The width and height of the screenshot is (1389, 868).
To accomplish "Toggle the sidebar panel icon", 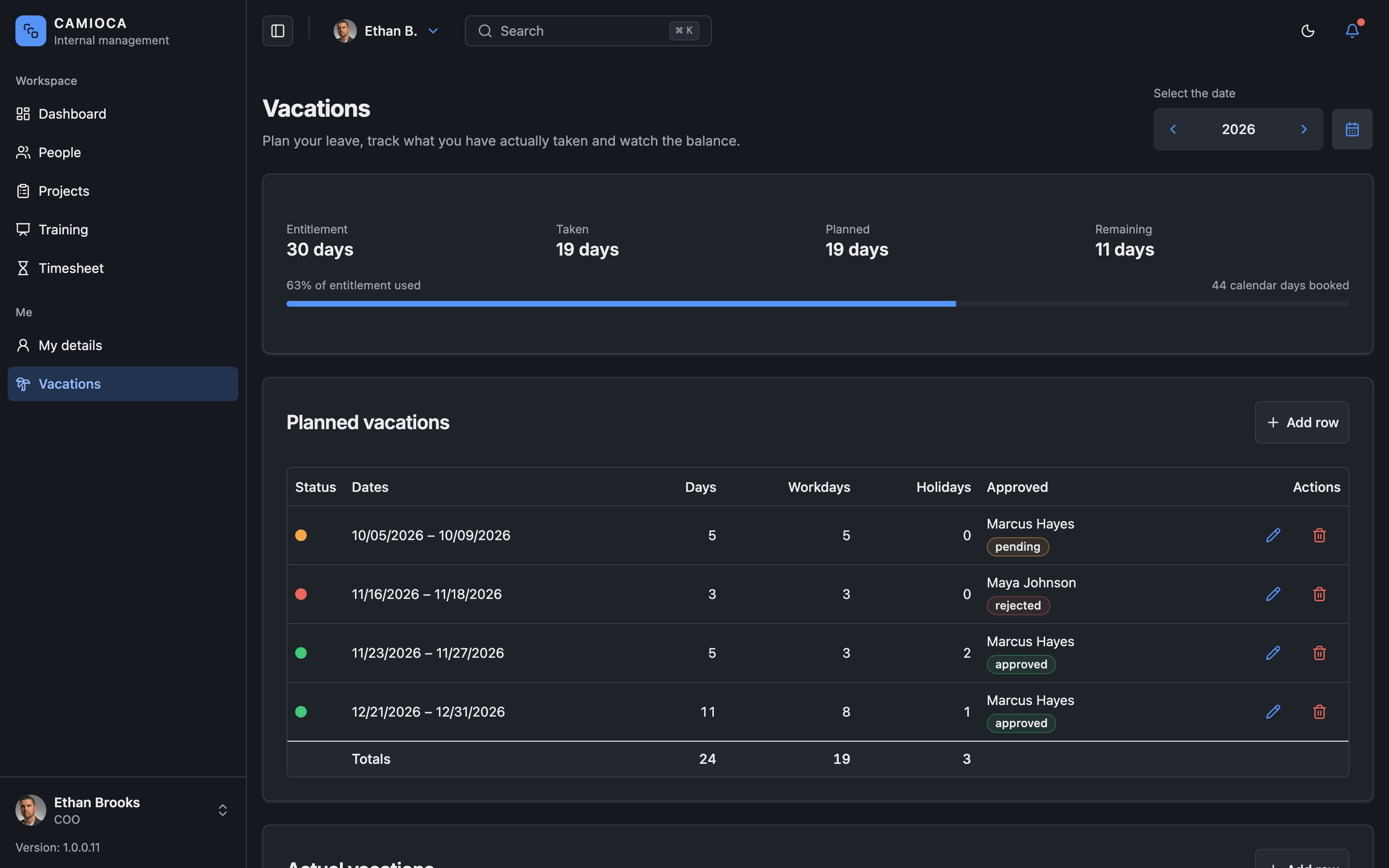I will coord(278,31).
